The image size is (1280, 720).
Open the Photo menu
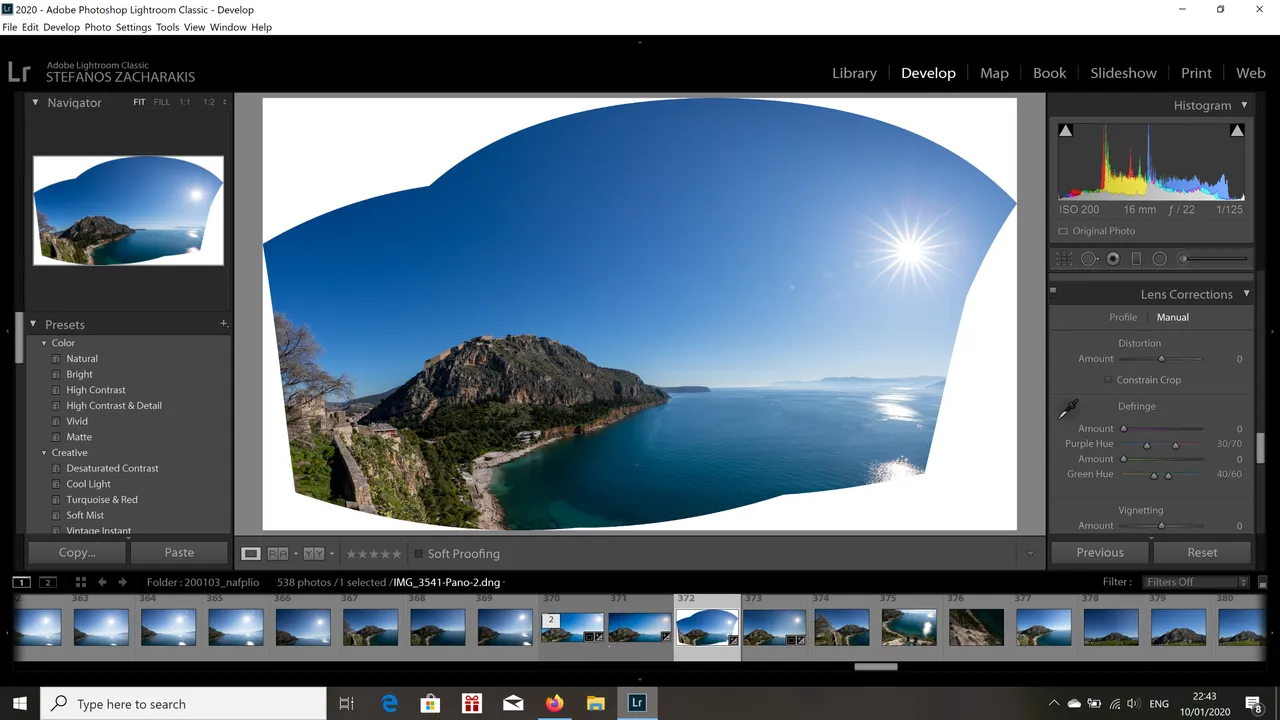click(97, 27)
